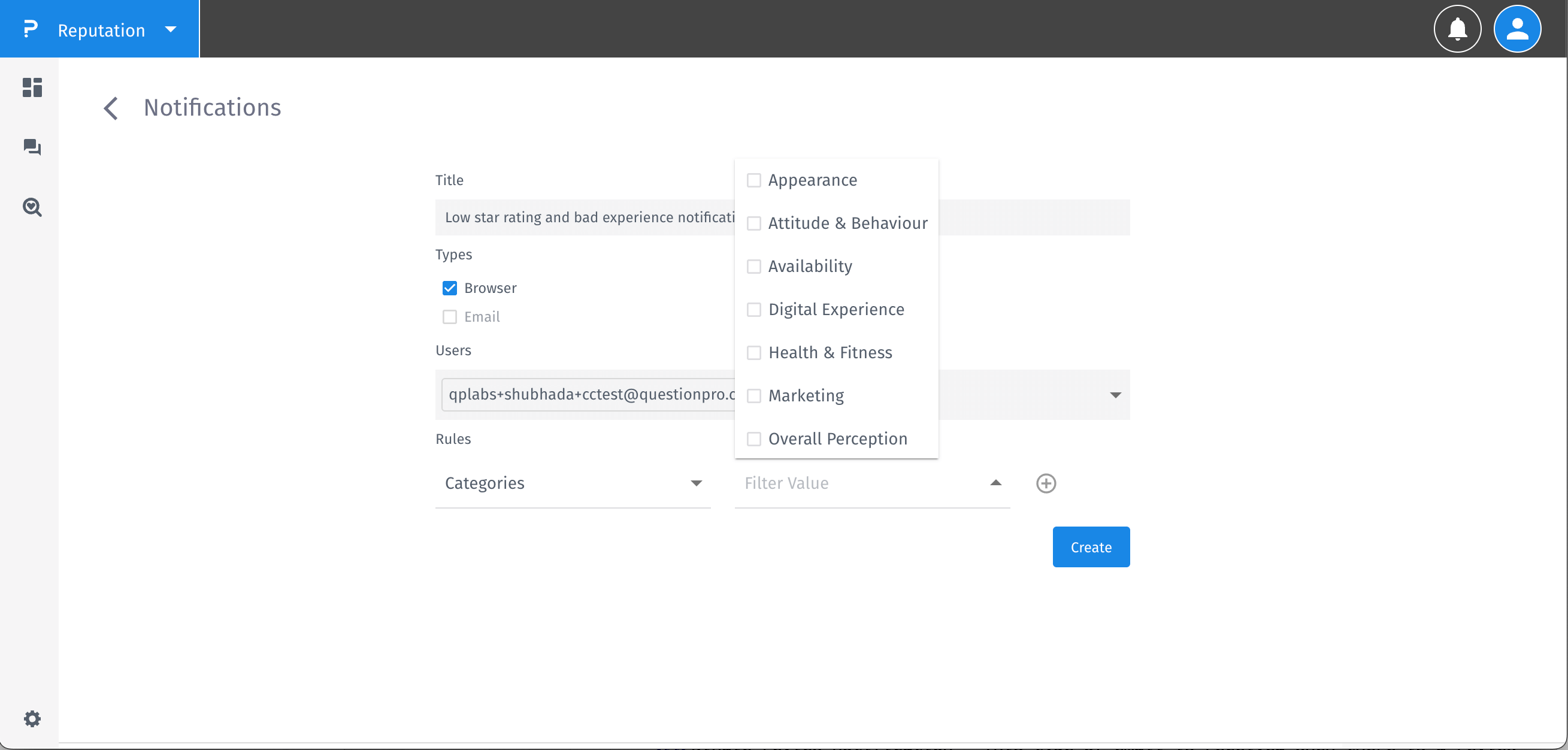Open notifications via the bell icon
Screen dimensions: 1568x750
(x=1457, y=29)
